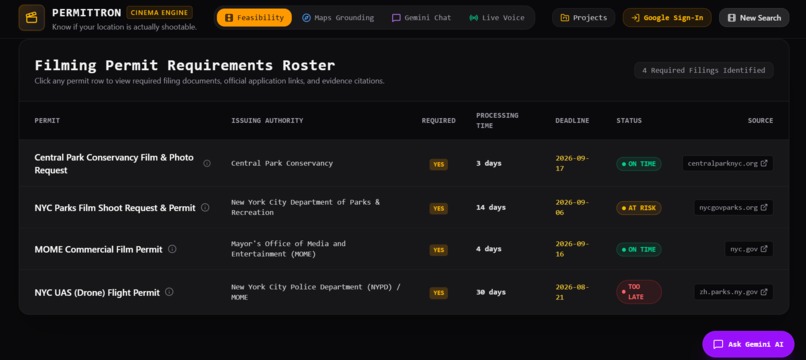Switch to Maps Grounding tab

pos(338,17)
